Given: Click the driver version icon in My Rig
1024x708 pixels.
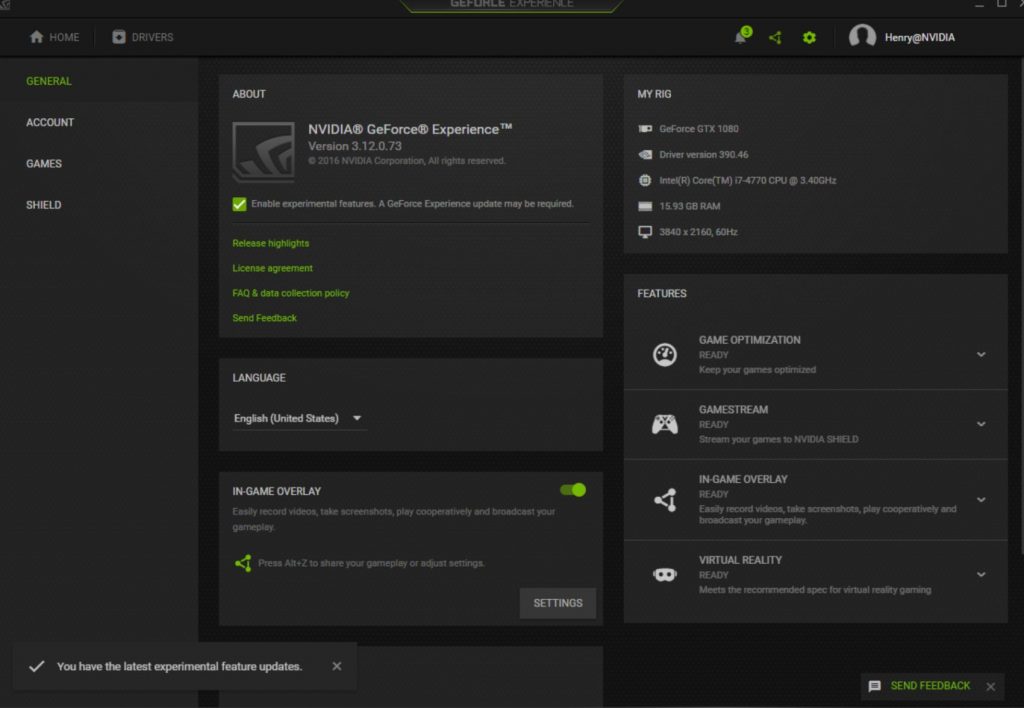Looking at the screenshot, I should click(x=645, y=155).
